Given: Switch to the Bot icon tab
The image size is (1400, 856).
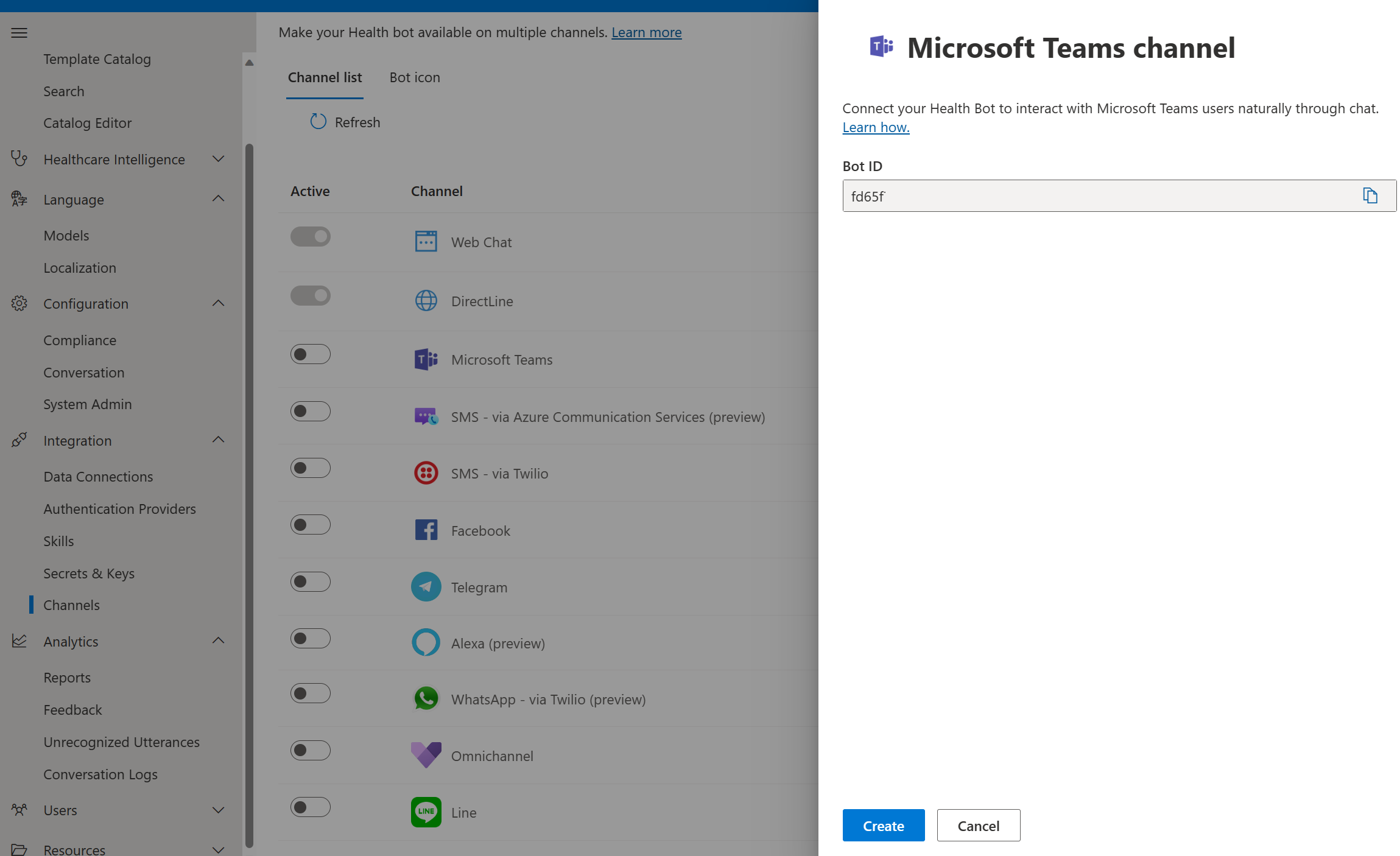Looking at the screenshot, I should pyautogui.click(x=415, y=77).
